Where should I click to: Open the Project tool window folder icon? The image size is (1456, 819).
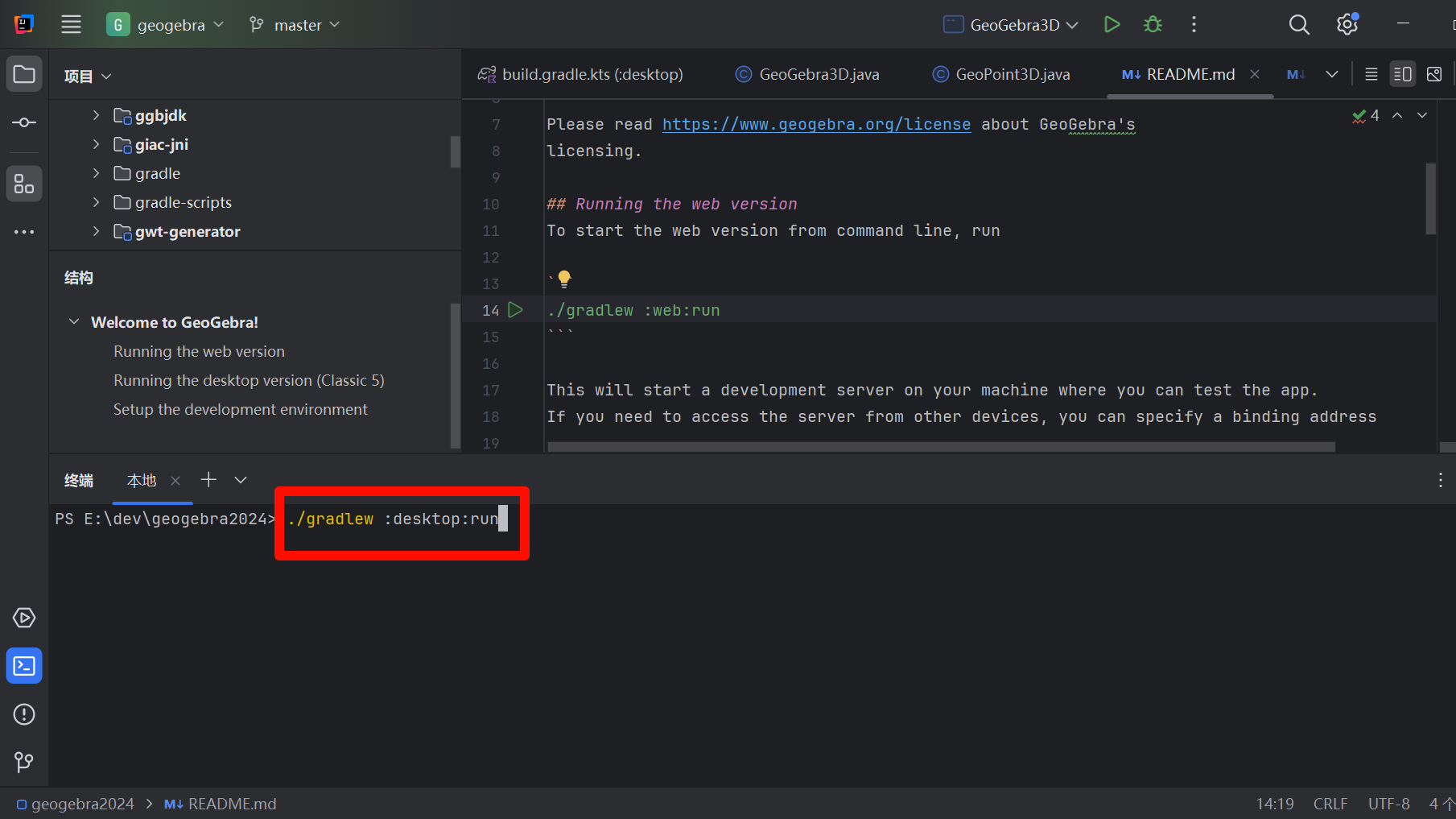click(x=24, y=75)
